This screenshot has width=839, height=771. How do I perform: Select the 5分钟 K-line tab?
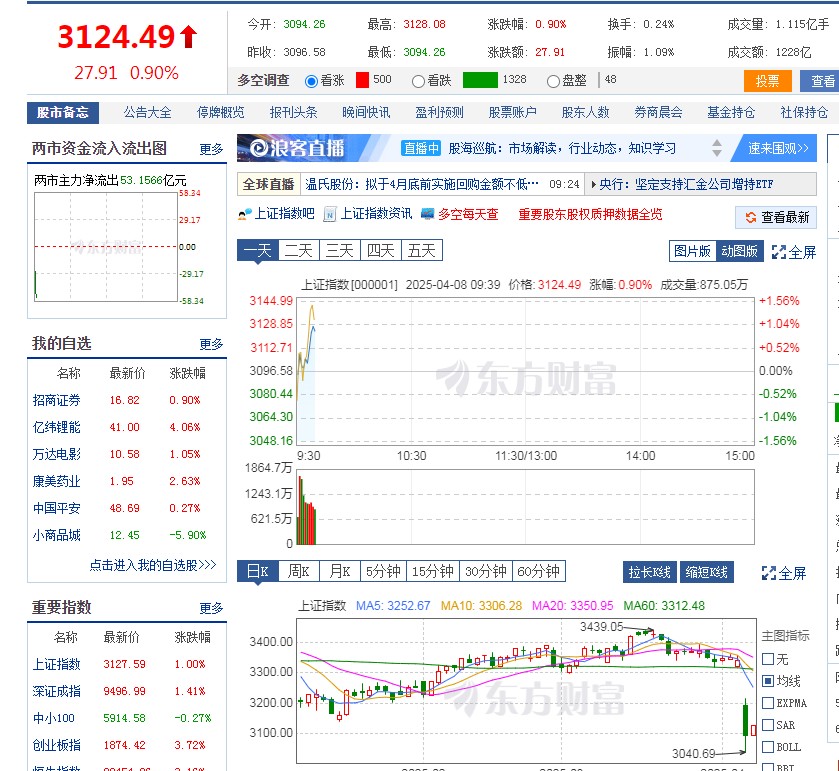pos(383,571)
